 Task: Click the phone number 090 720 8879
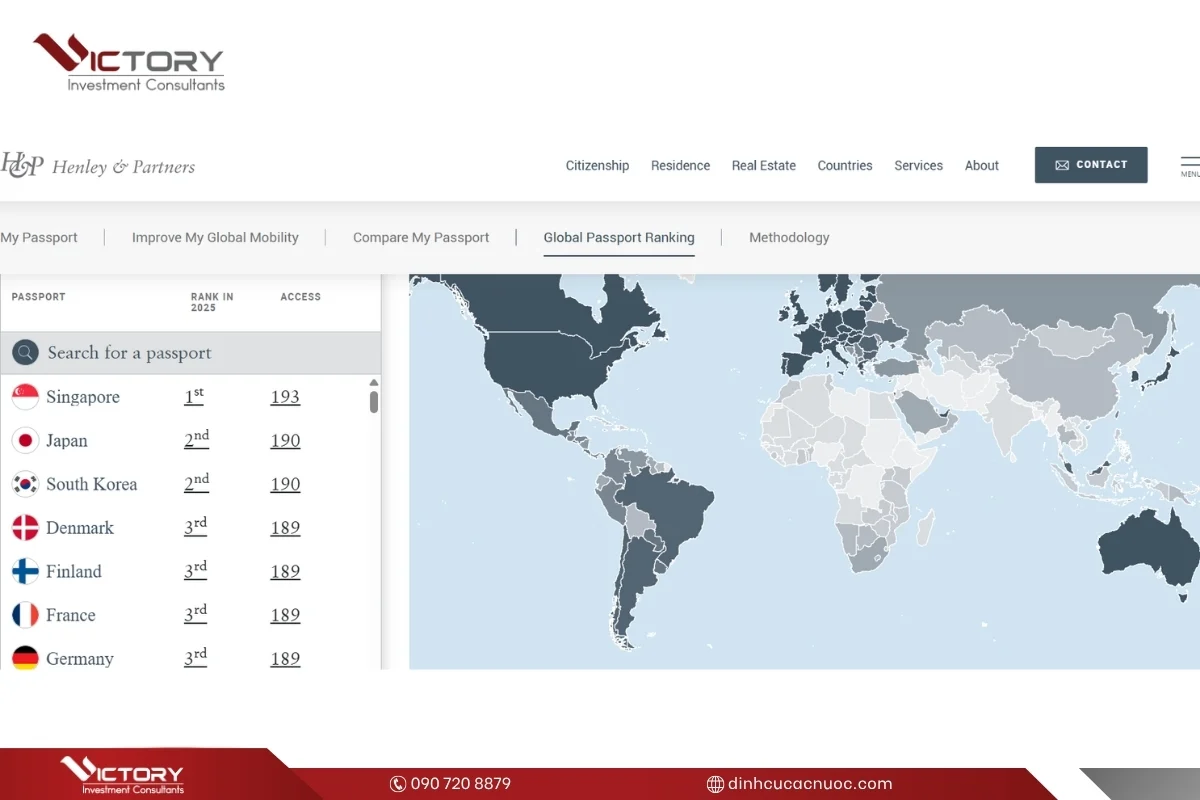tap(461, 784)
